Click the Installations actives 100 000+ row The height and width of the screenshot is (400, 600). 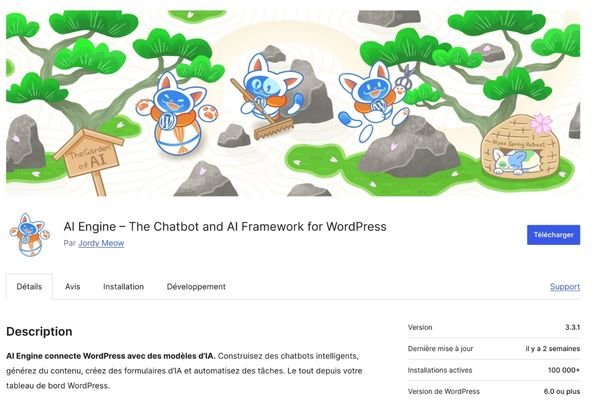click(494, 370)
